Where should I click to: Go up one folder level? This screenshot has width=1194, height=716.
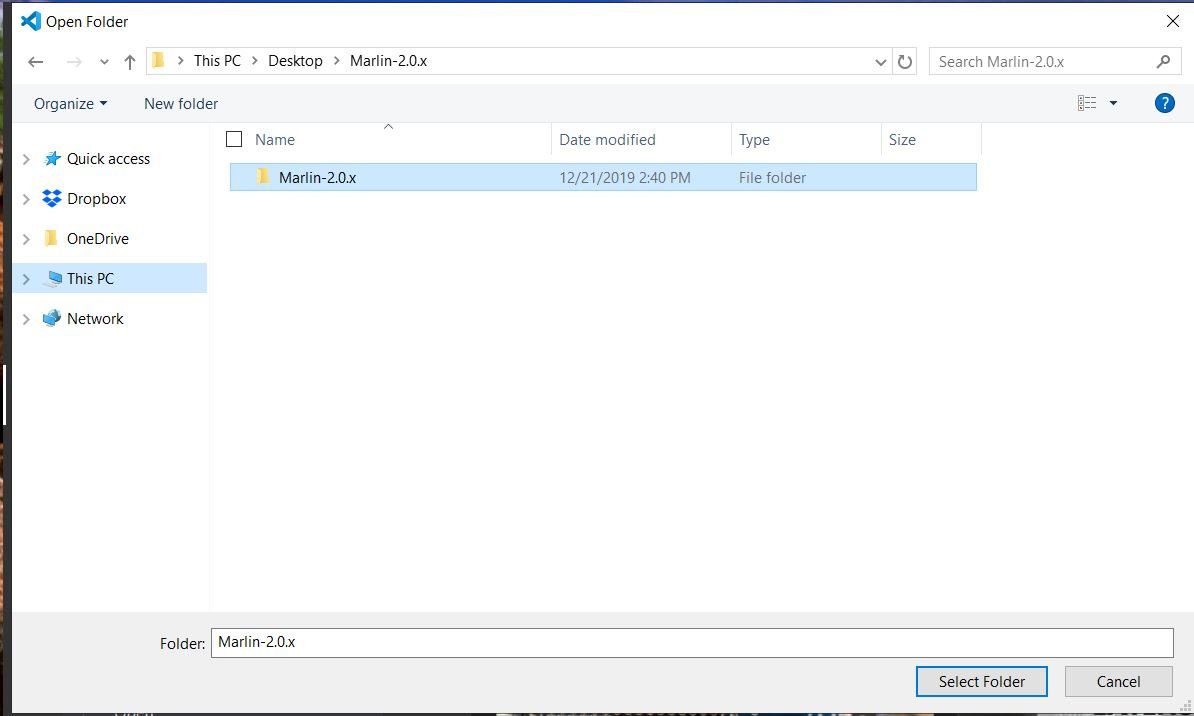(129, 62)
